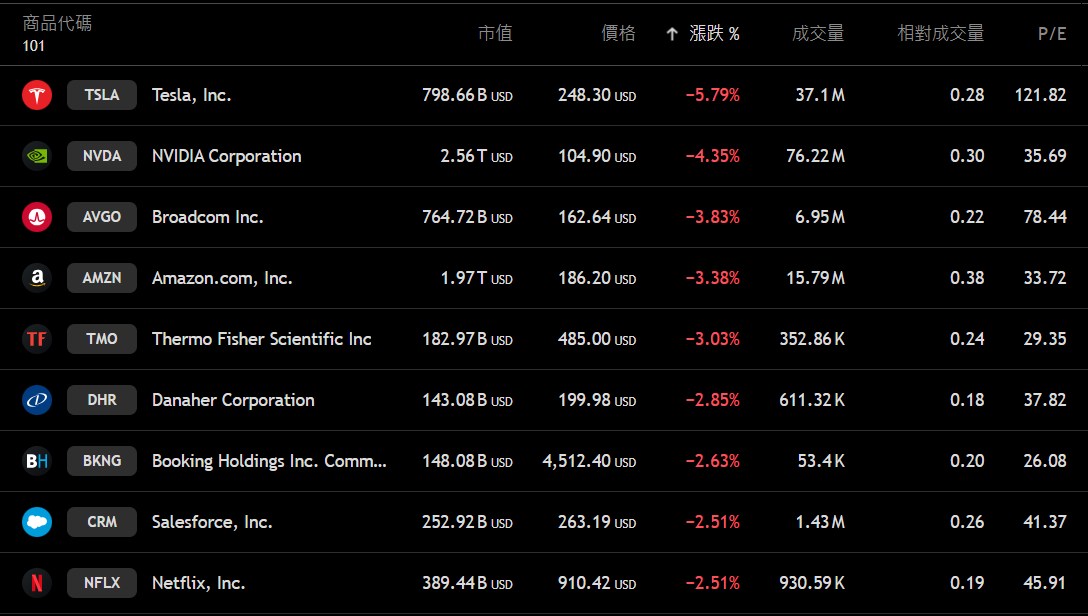This screenshot has height=616, width=1088.
Task: Click the Danaher logo icon
Action: click(37, 400)
